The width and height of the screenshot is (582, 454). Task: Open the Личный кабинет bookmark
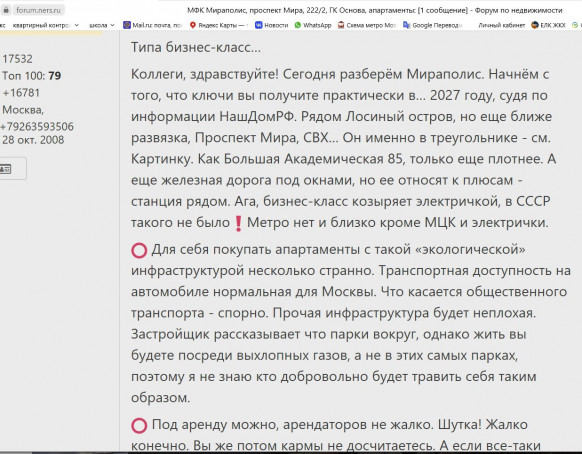(501, 25)
